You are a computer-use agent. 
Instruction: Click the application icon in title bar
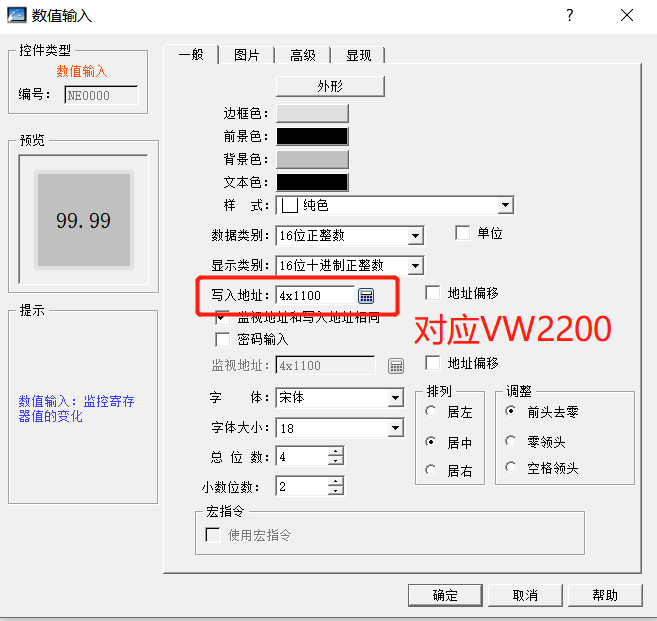pyautogui.click(x=16, y=16)
